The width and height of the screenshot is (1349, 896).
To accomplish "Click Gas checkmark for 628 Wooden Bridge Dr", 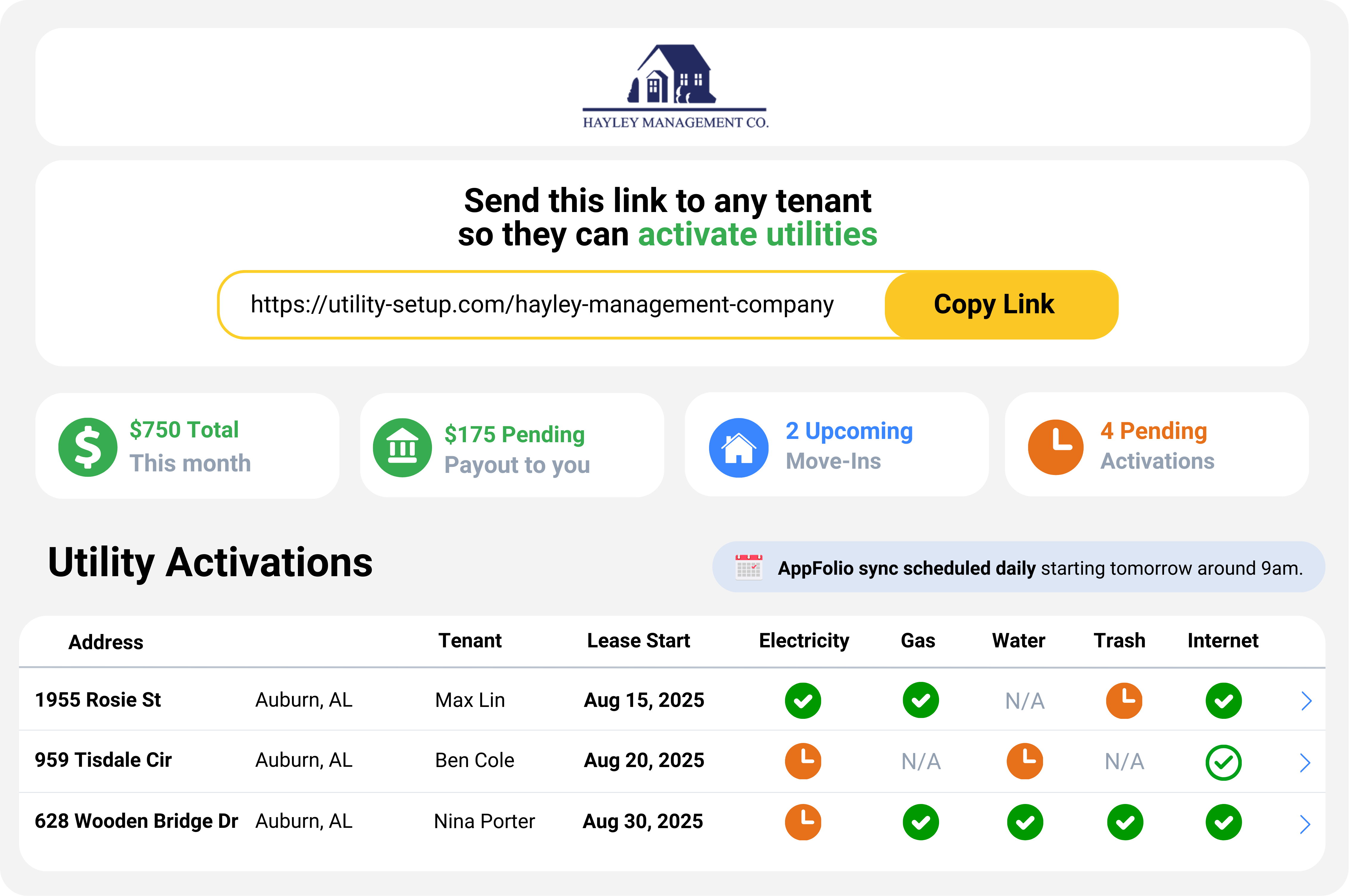I will (921, 822).
